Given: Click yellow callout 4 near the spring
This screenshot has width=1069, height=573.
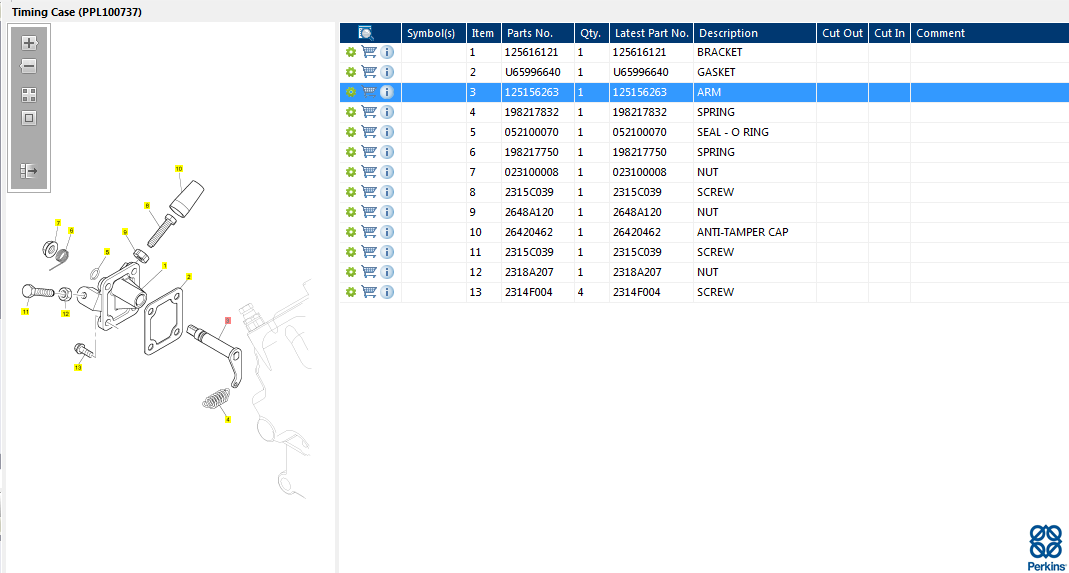Looking at the screenshot, I should pos(228,420).
